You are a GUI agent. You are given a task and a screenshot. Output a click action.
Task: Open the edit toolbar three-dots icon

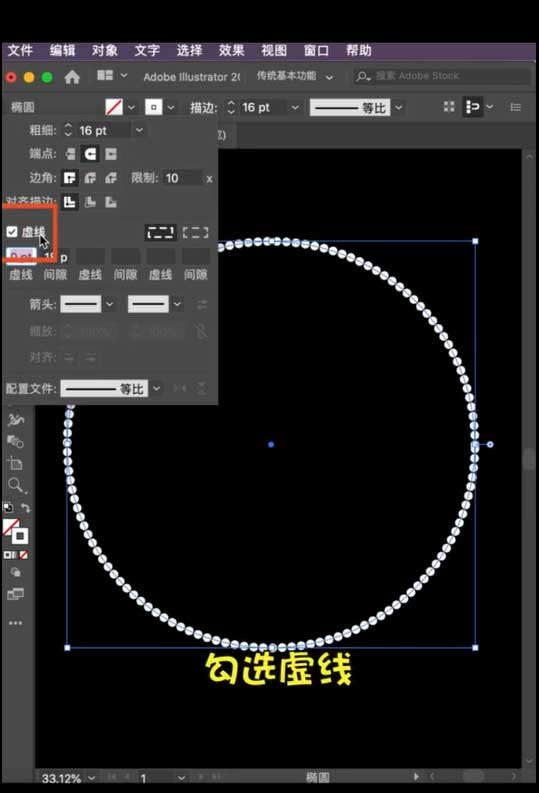click(16, 623)
